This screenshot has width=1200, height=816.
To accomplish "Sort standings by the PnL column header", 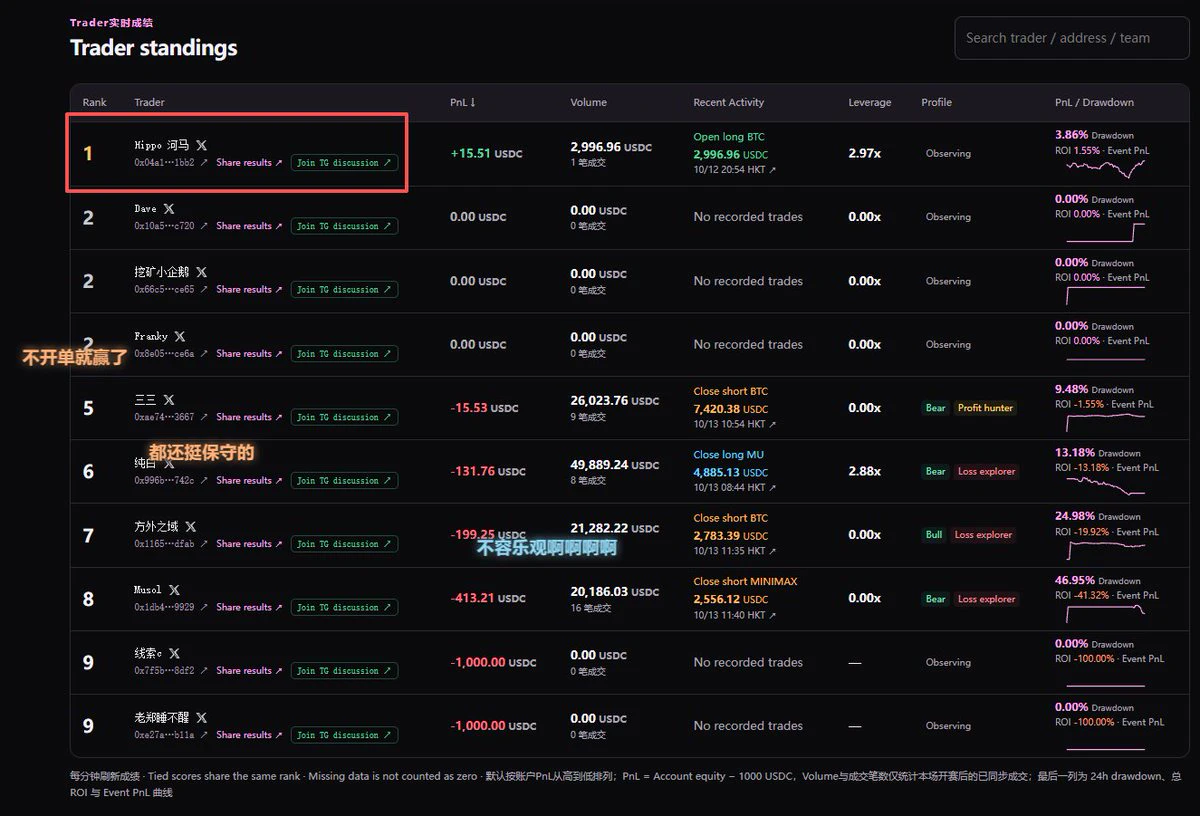I will (x=463, y=102).
